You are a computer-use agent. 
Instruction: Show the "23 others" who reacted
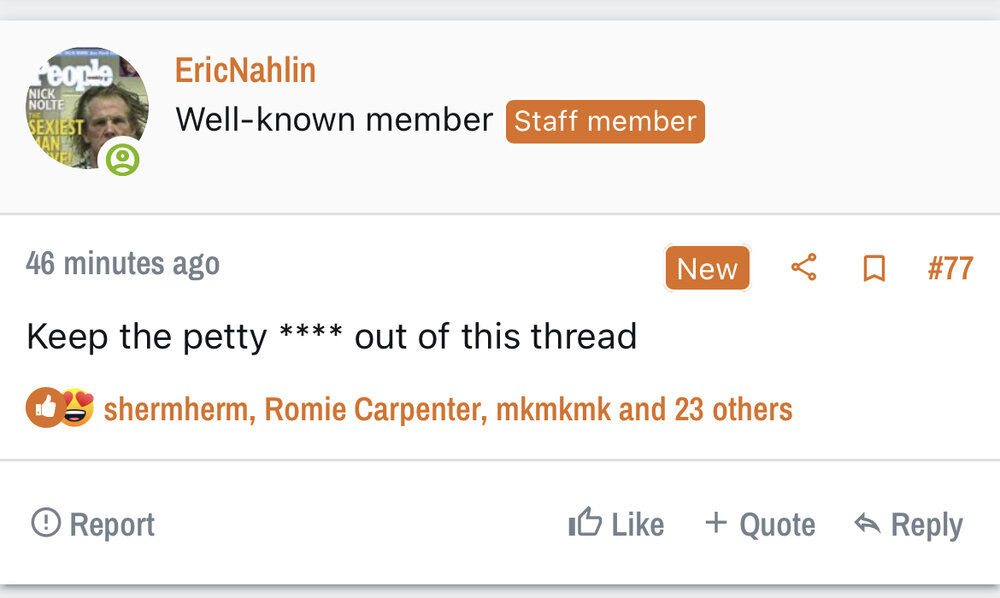[733, 409]
